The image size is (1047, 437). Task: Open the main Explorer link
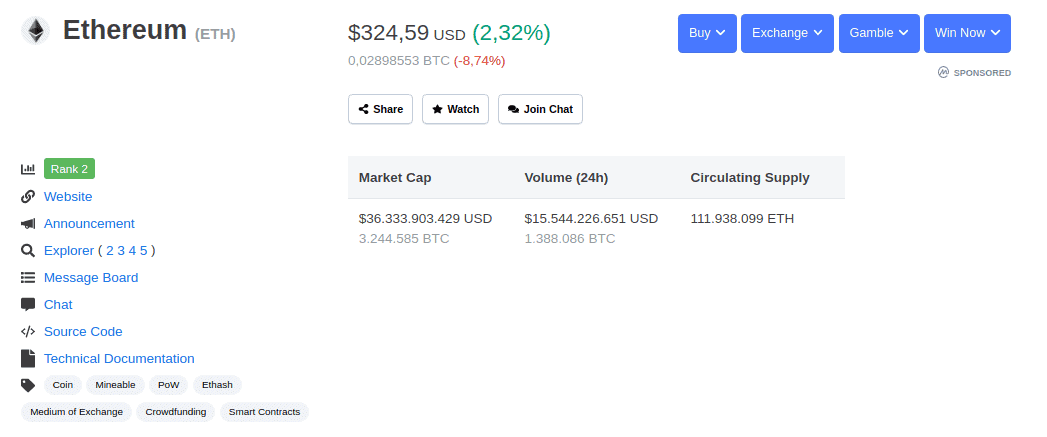[x=69, y=251]
